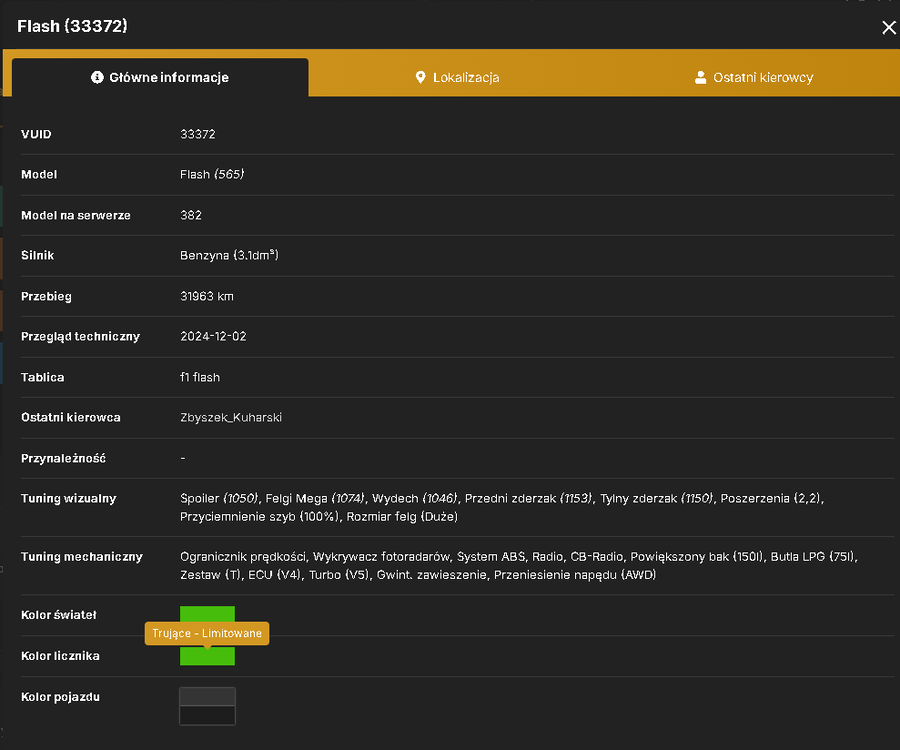Click the Felgi Mega (1074) tuning entry
Viewport: 900px width, 750px height.
pyautogui.click(x=315, y=499)
